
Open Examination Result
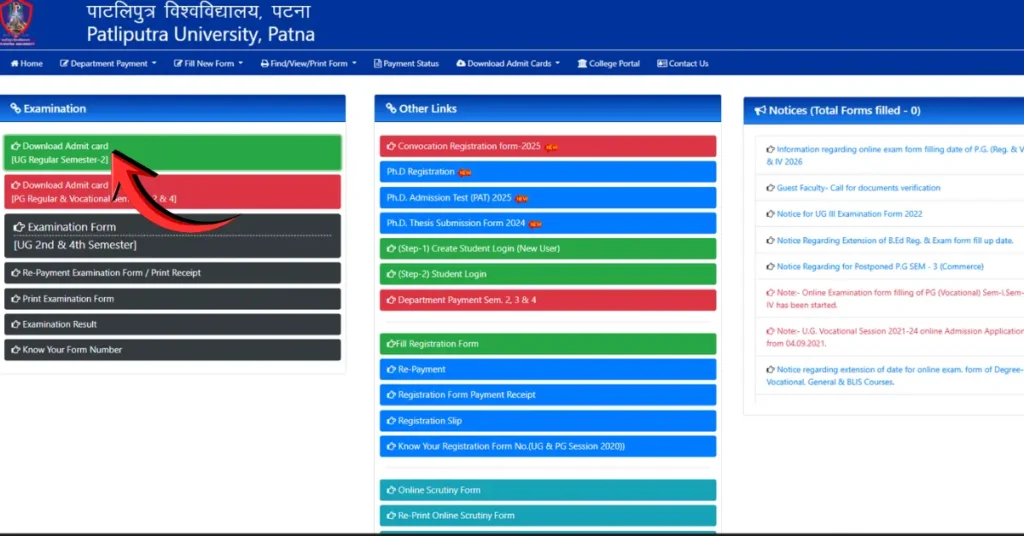tap(172, 324)
